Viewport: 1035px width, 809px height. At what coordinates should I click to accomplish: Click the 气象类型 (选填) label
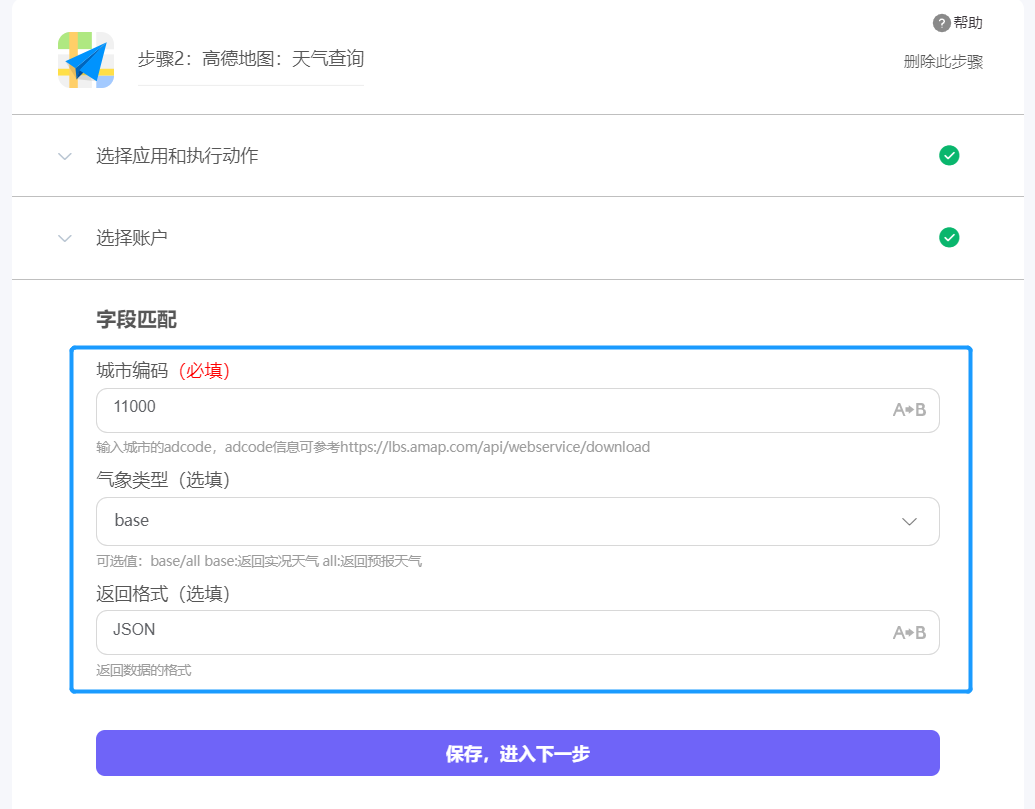(163, 480)
